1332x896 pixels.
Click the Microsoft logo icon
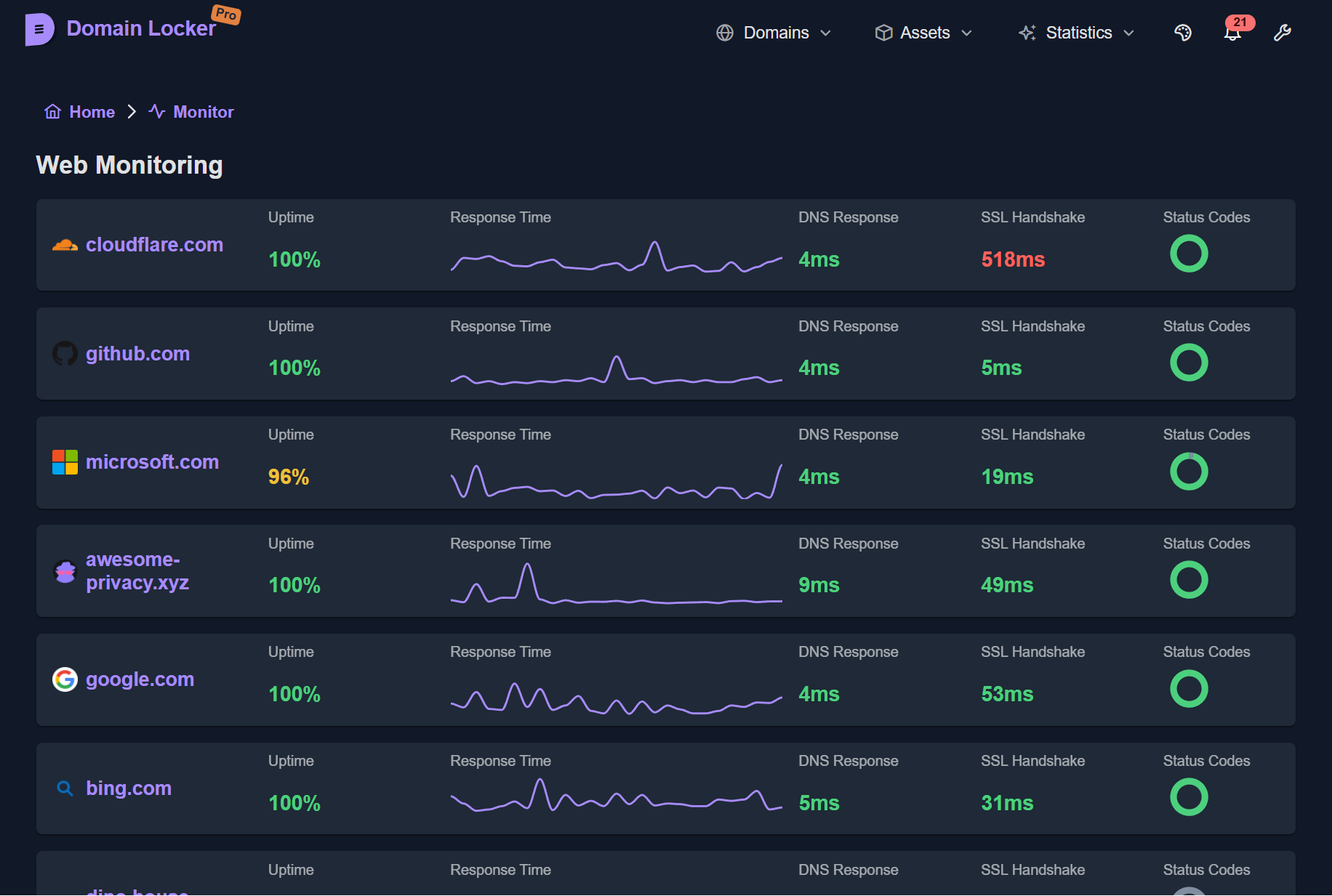pyautogui.click(x=65, y=462)
